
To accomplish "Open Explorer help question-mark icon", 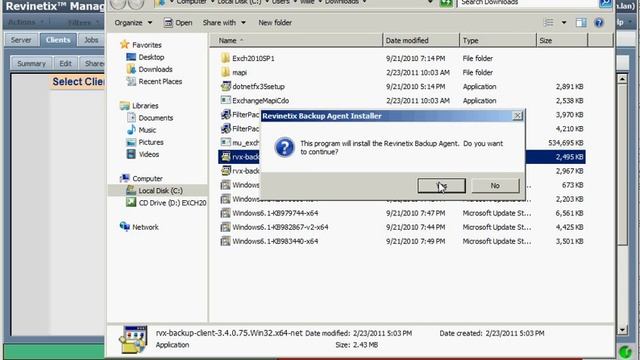I will [599, 22].
